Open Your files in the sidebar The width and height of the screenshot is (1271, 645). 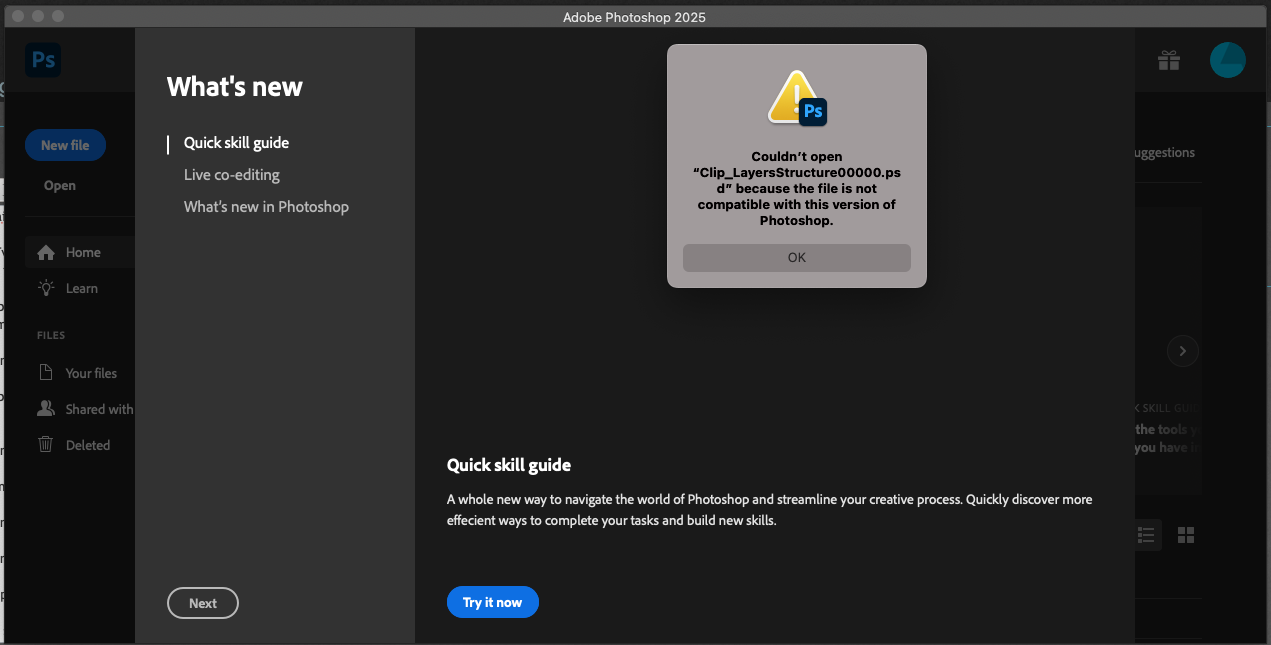(80, 373)
